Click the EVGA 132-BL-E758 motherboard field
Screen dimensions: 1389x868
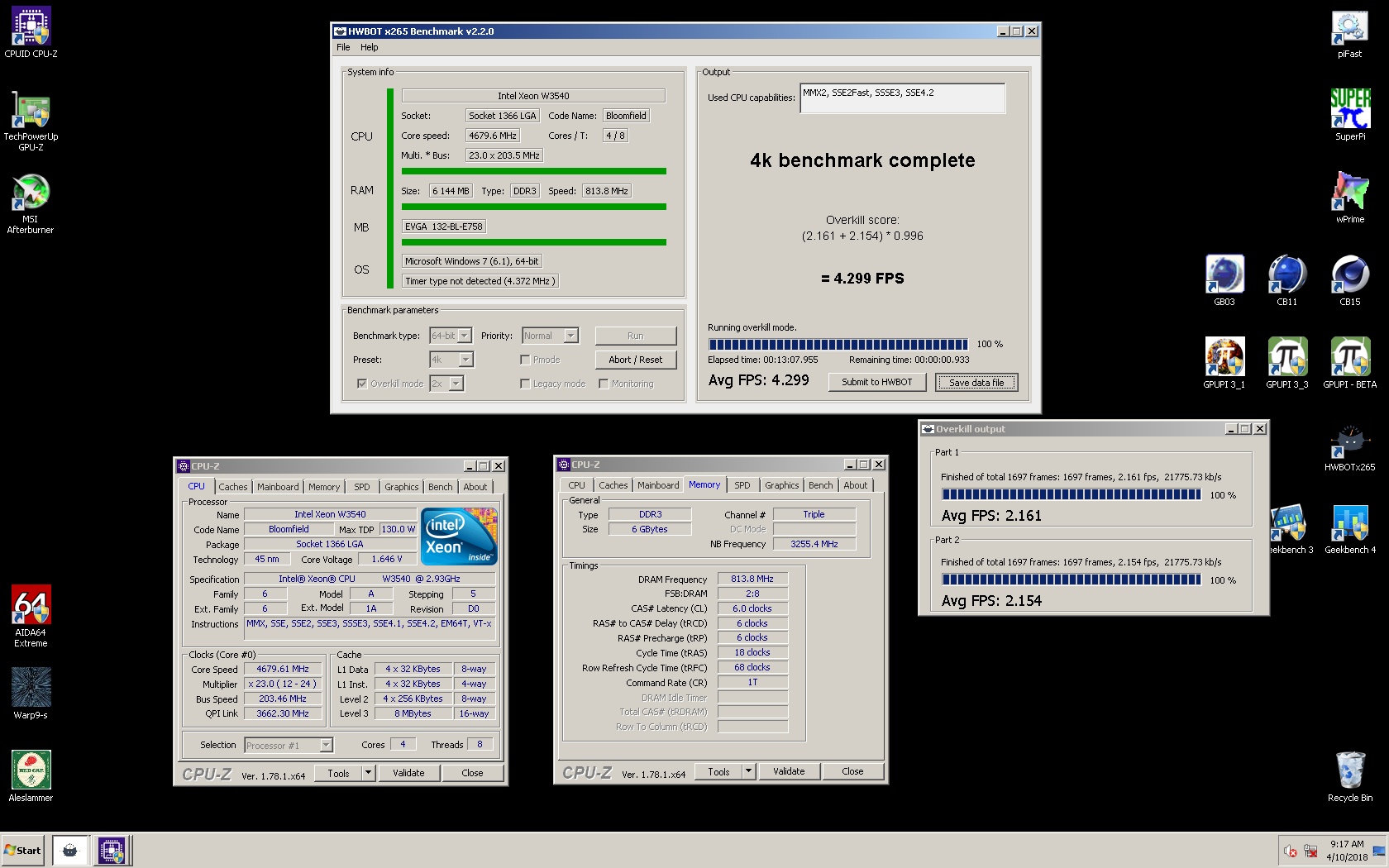pyautogui.click(x=444, y=227)
